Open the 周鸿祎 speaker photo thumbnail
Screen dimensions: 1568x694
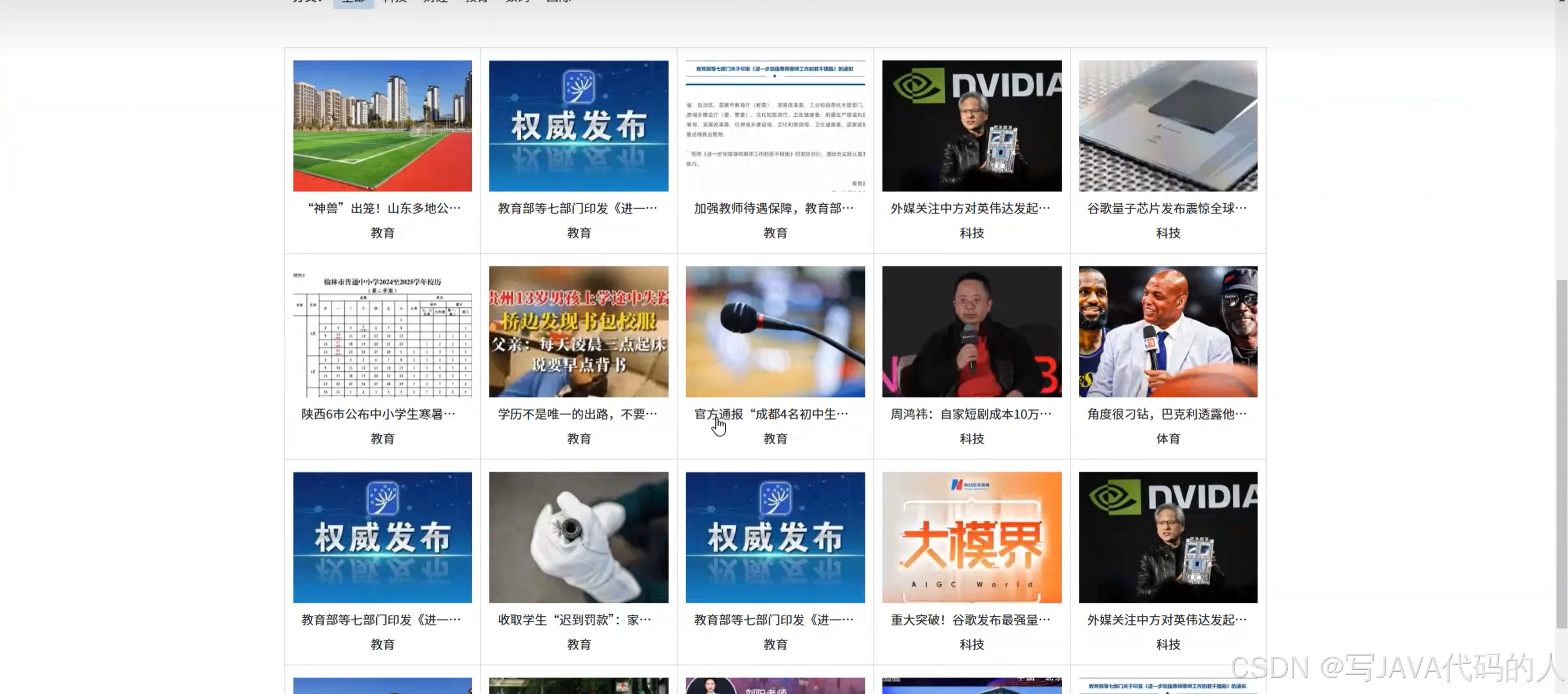(x=972, y=332)
